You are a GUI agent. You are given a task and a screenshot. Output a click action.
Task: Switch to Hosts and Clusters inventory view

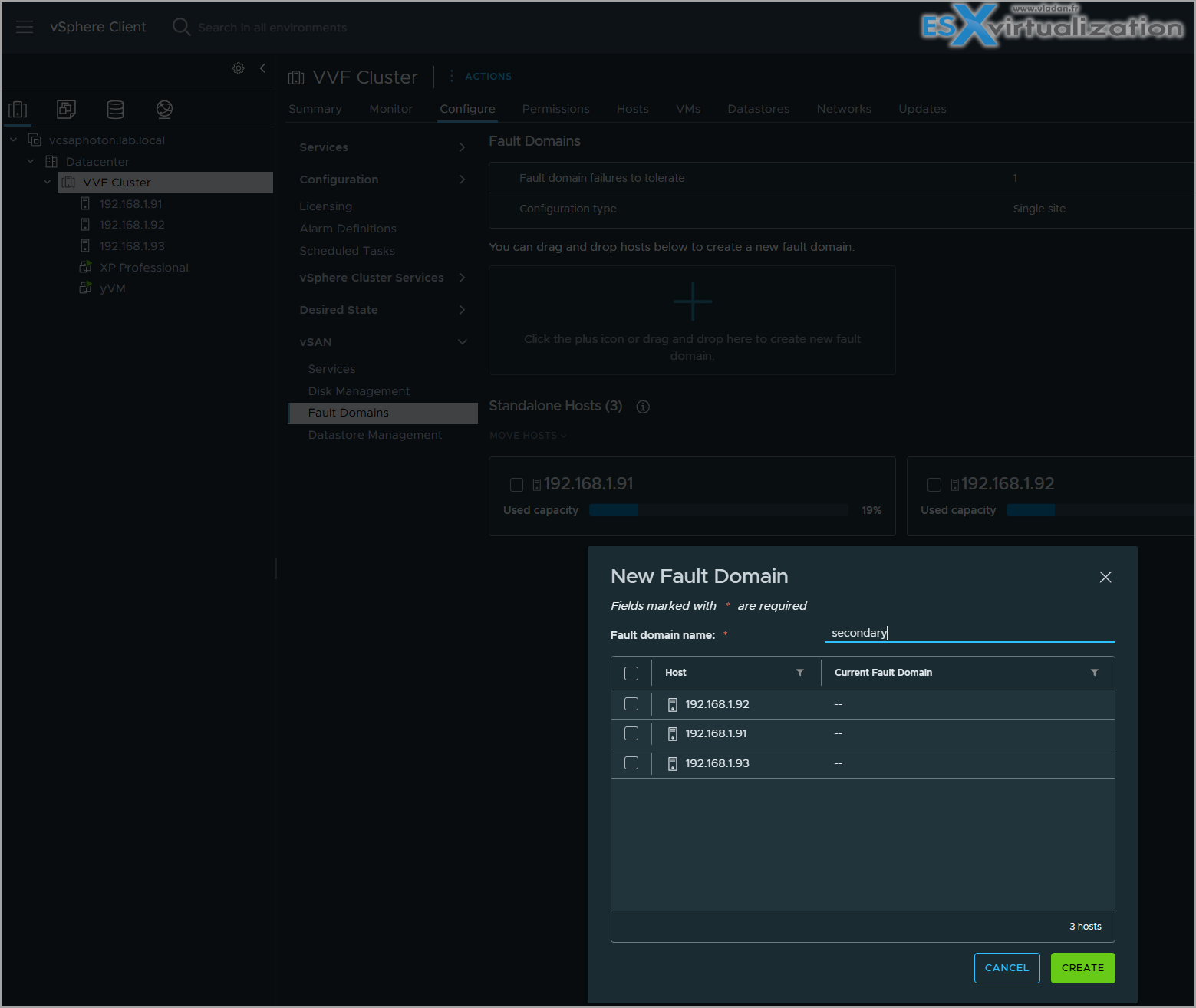pos(18,110)
